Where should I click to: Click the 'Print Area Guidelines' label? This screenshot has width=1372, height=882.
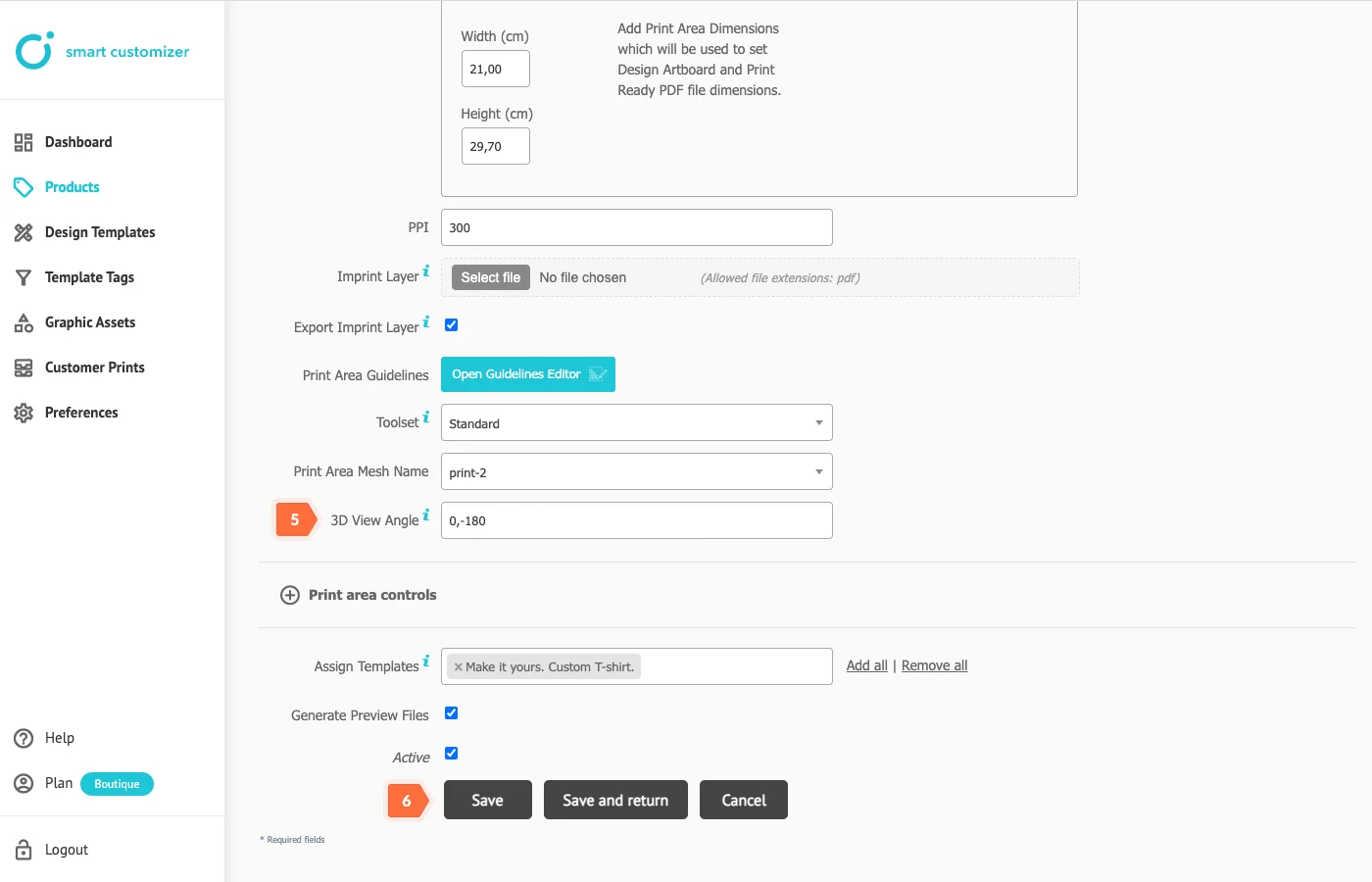coord(366,375)
